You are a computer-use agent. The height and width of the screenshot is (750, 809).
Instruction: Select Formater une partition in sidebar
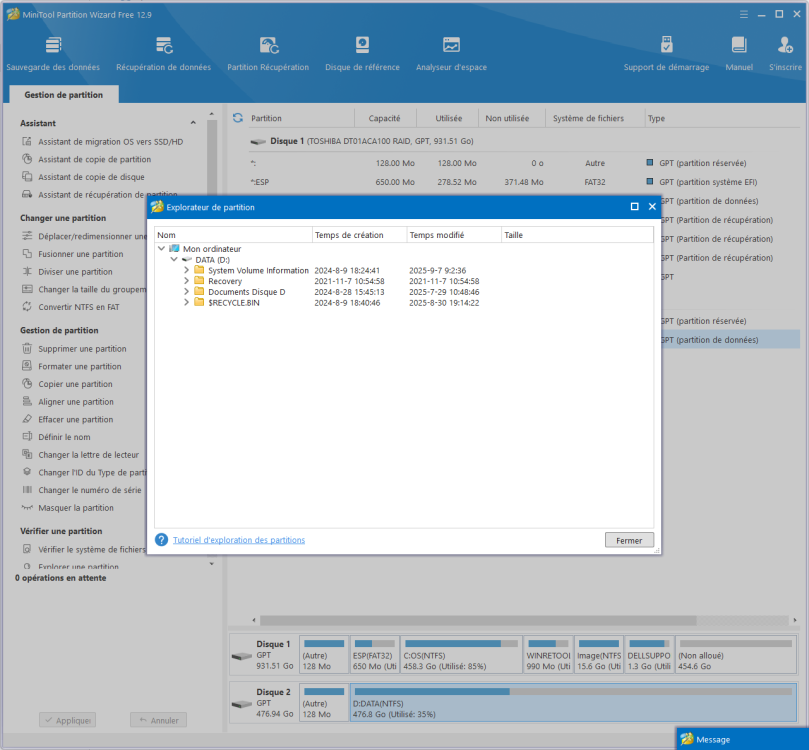pos(80,367)
